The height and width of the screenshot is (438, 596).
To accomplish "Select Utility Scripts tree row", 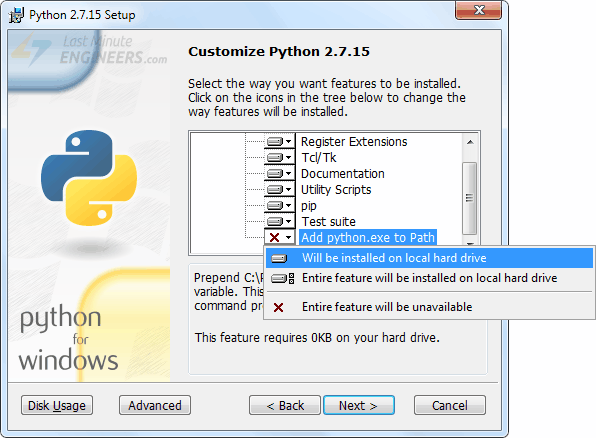I will [x=336, y=190].
